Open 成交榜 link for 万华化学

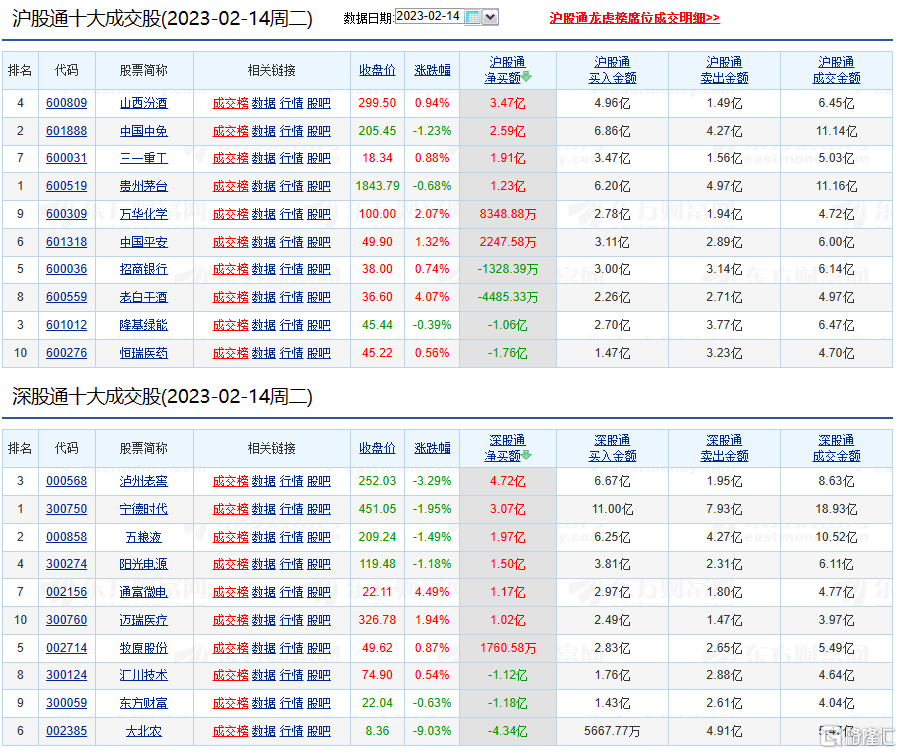click(x=231, y=214)
